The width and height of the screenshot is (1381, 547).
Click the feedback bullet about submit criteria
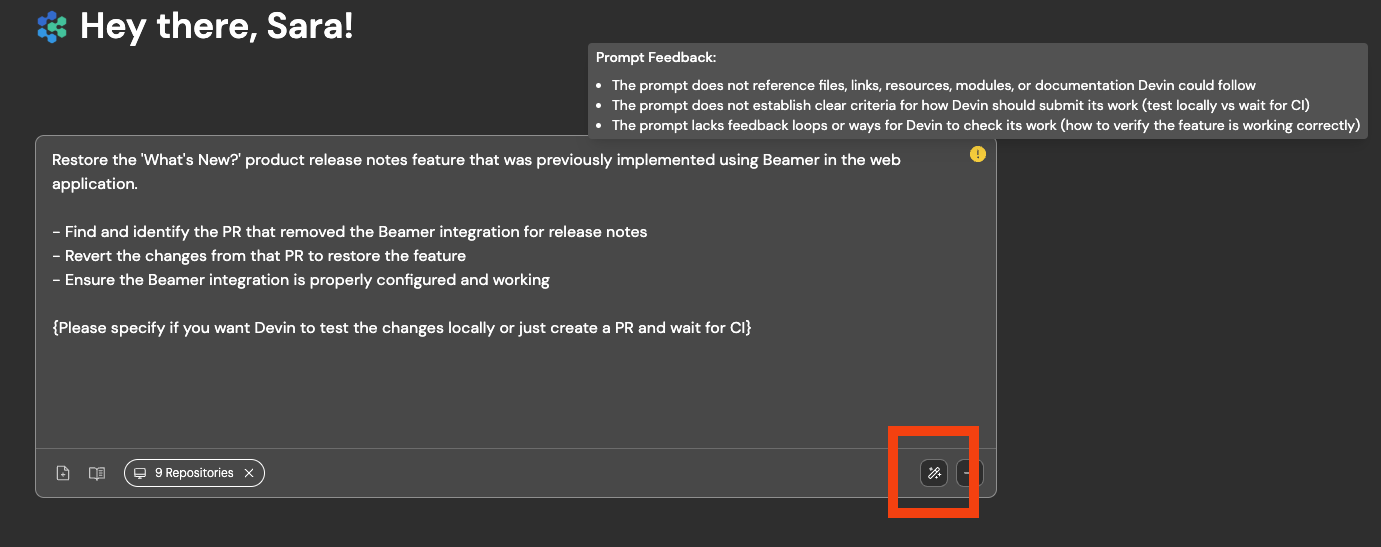[961, 105]
